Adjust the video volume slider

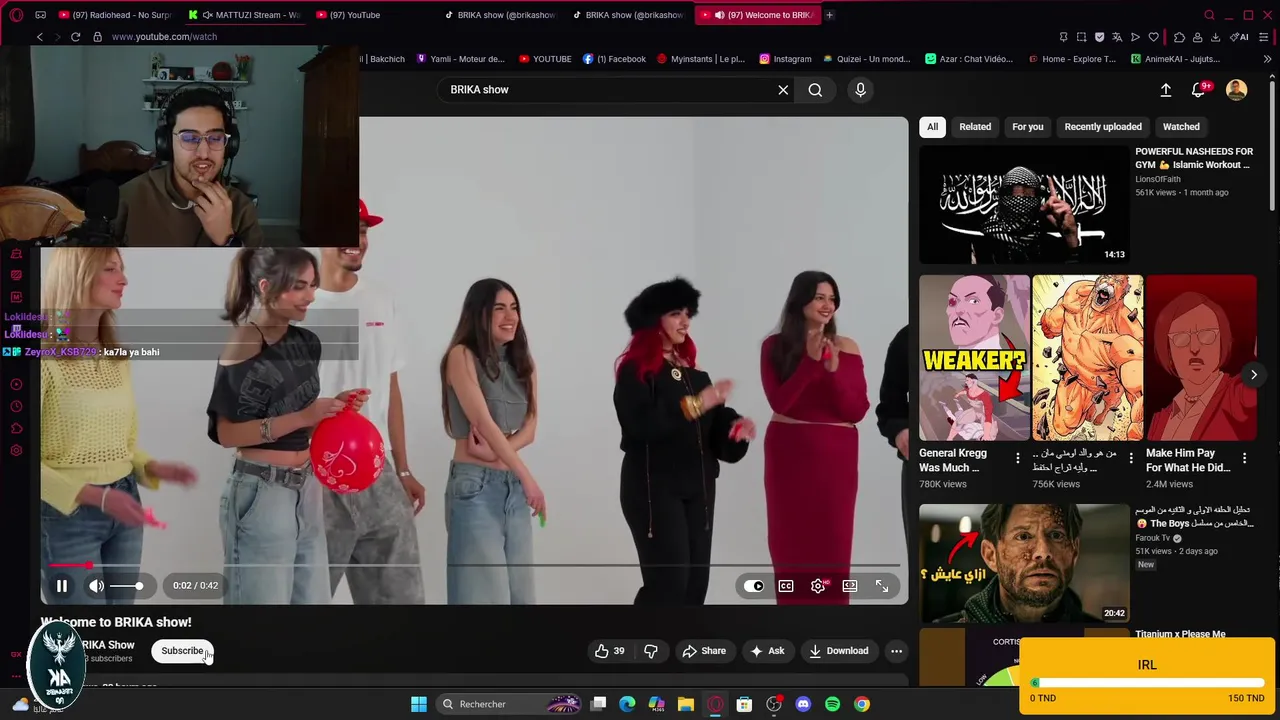click(x=126, y=586)
